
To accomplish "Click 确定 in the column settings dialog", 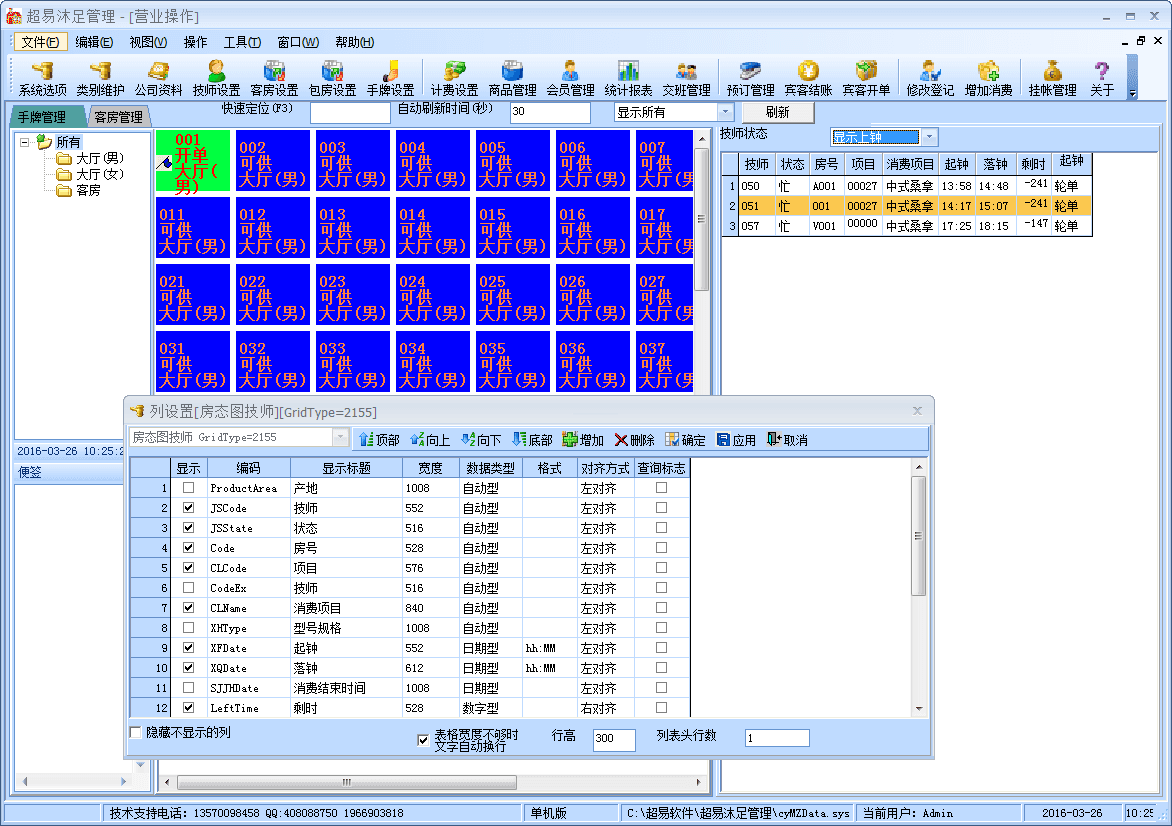I will tap(686, 440).
